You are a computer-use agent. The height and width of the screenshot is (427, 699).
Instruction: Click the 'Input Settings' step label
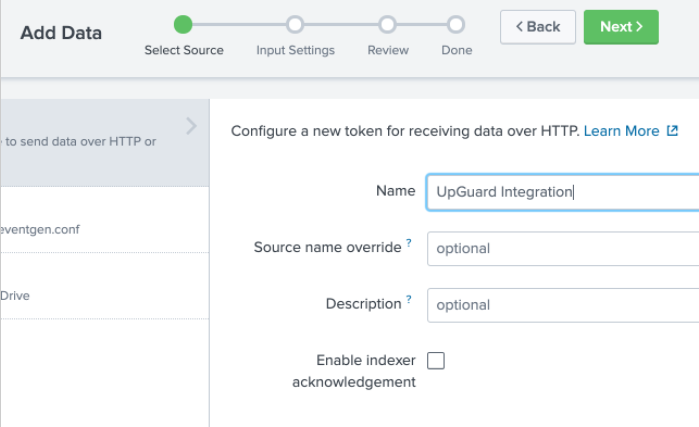[x=295, y=50]
